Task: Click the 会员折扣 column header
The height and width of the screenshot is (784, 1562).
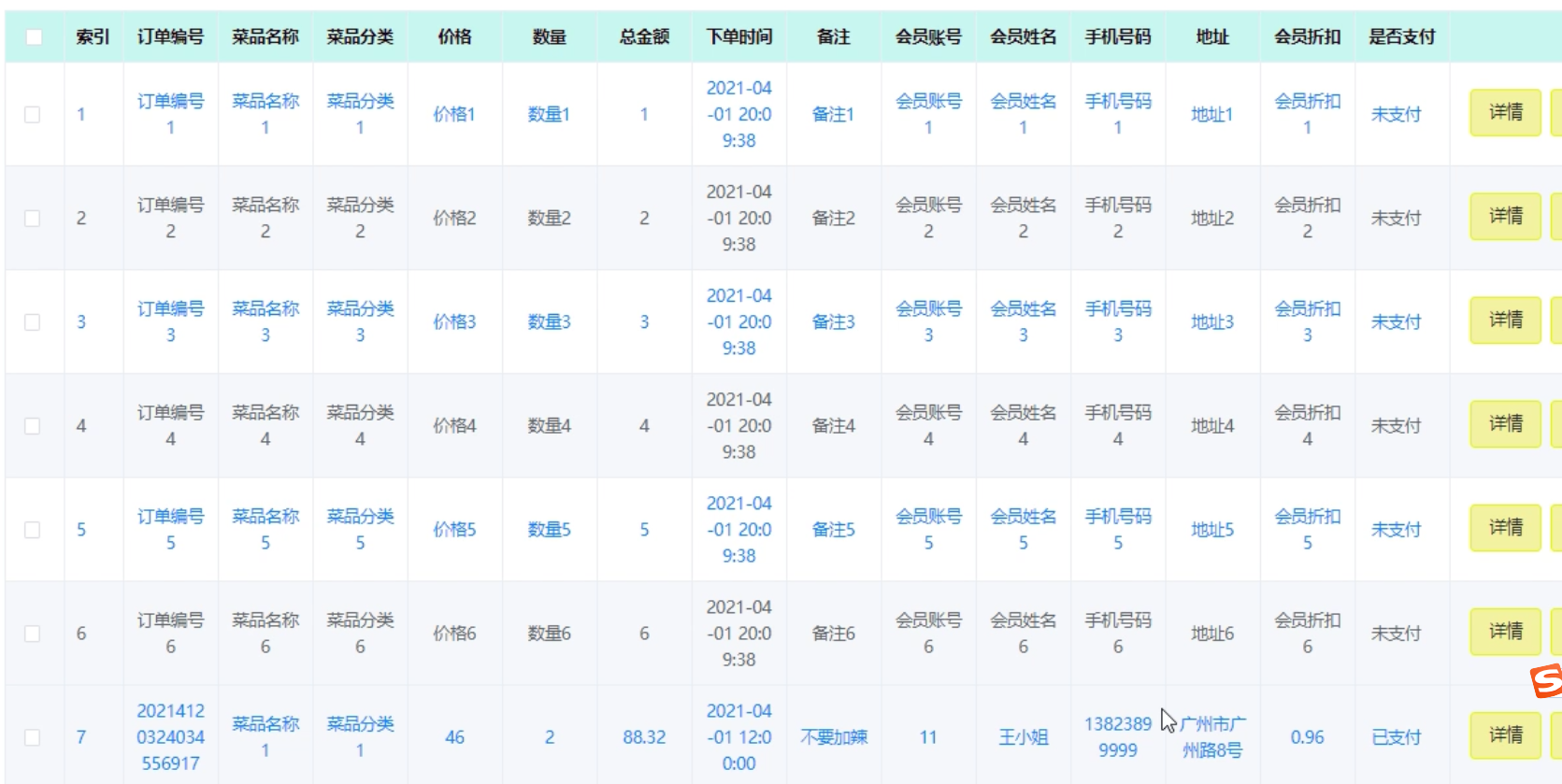Action: coord(1307,36)
